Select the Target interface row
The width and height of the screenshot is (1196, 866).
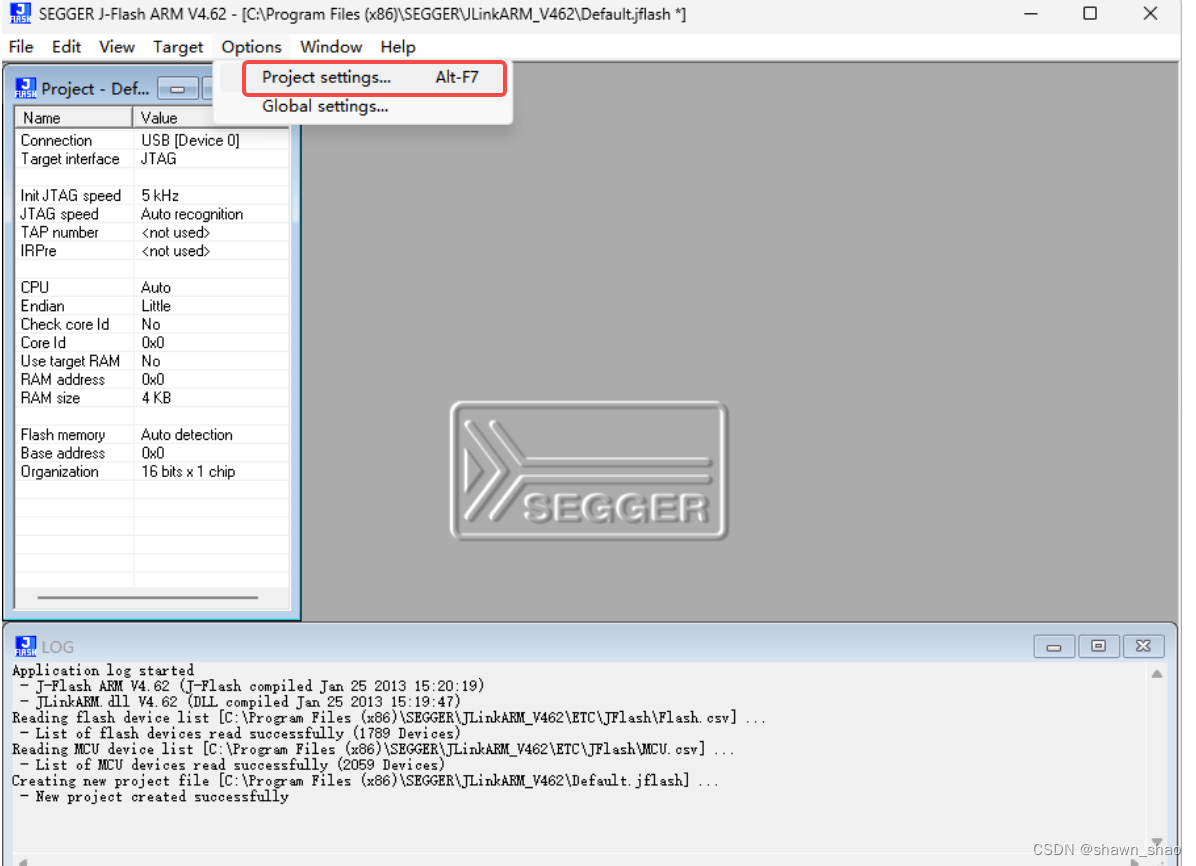(152, 159)
